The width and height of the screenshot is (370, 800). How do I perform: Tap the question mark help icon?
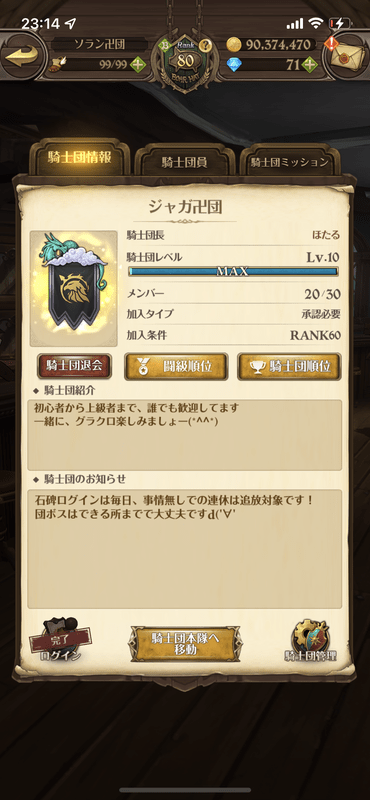click(205, 44)
